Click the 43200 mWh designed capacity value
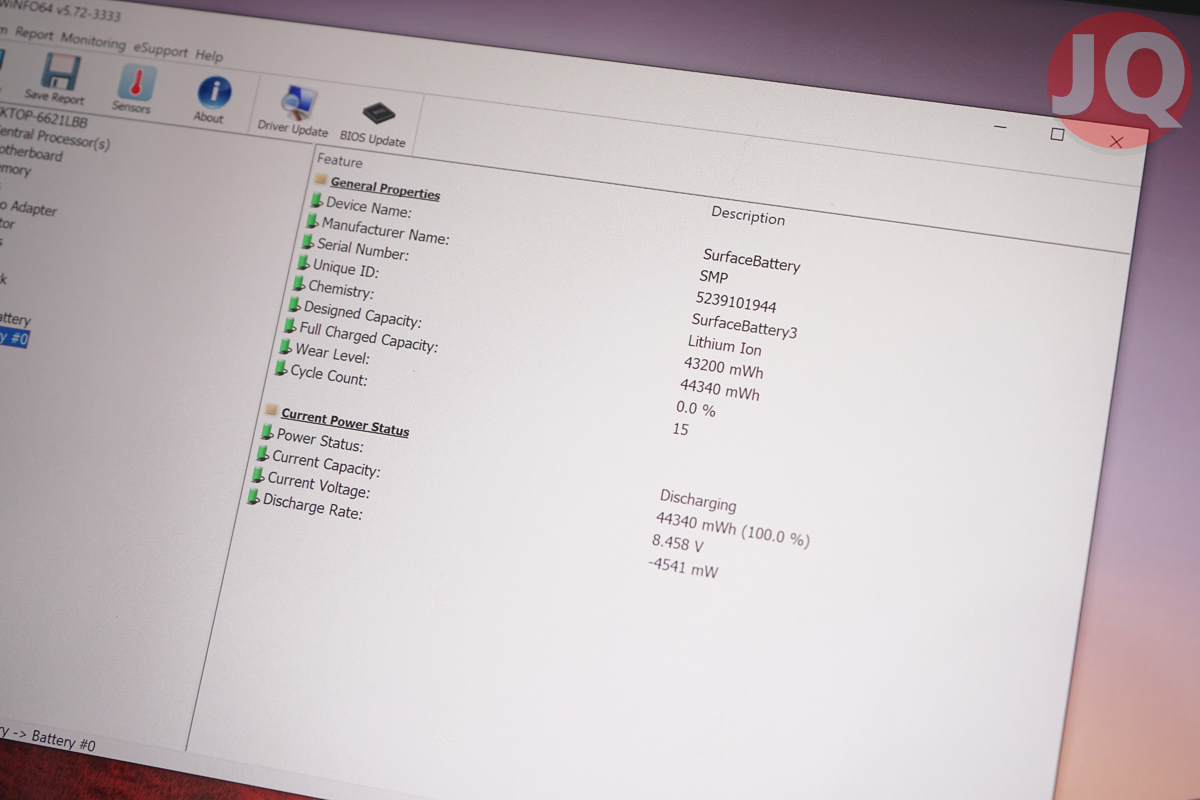 [x=723, y=368]
